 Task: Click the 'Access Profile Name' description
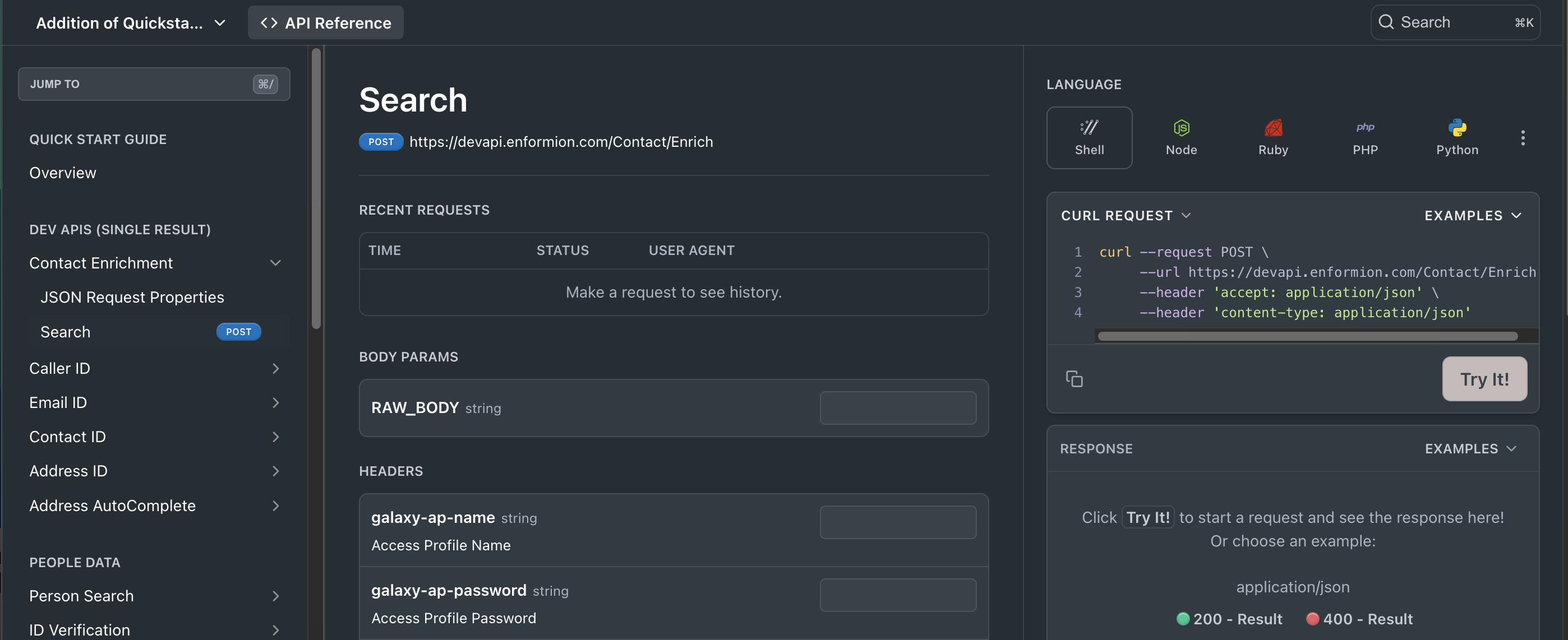(441, 545)
